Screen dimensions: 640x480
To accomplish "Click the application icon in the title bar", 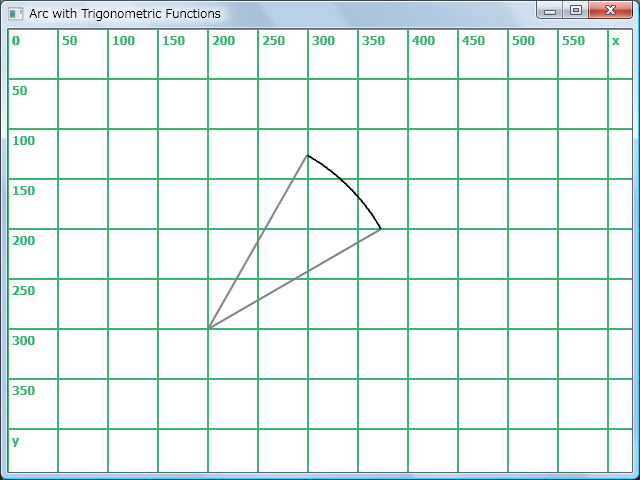I will pos(16,14).
